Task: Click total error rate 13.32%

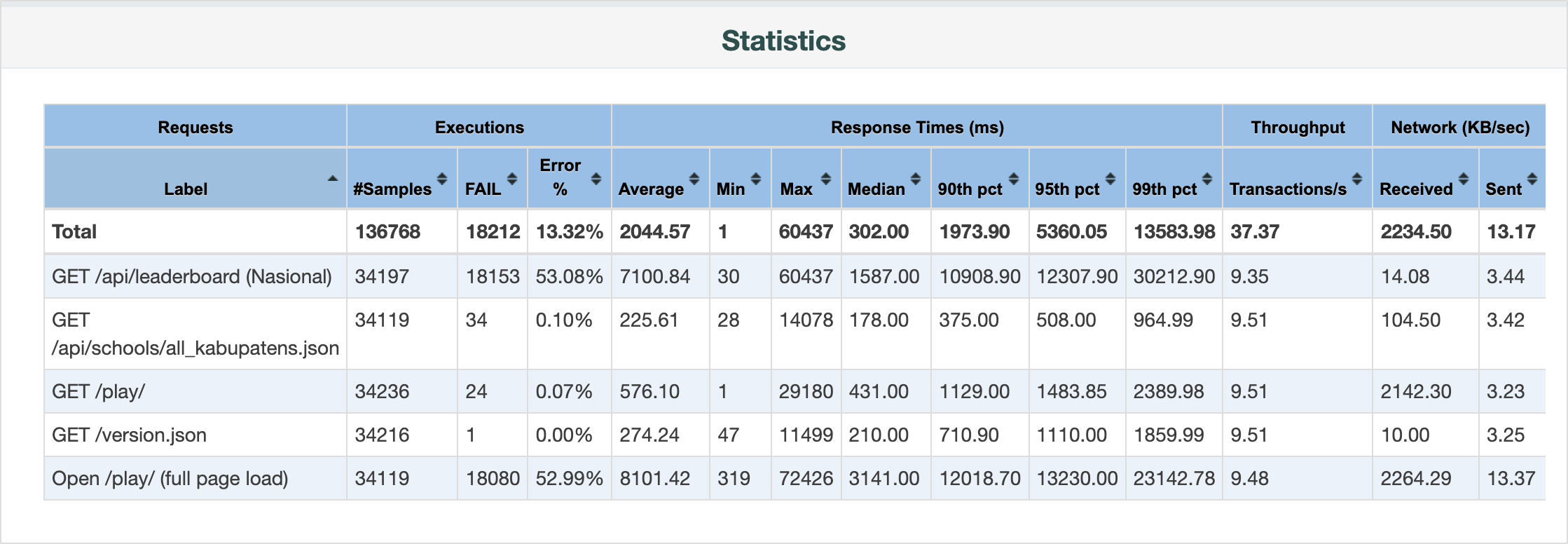Action: [570, 232]
